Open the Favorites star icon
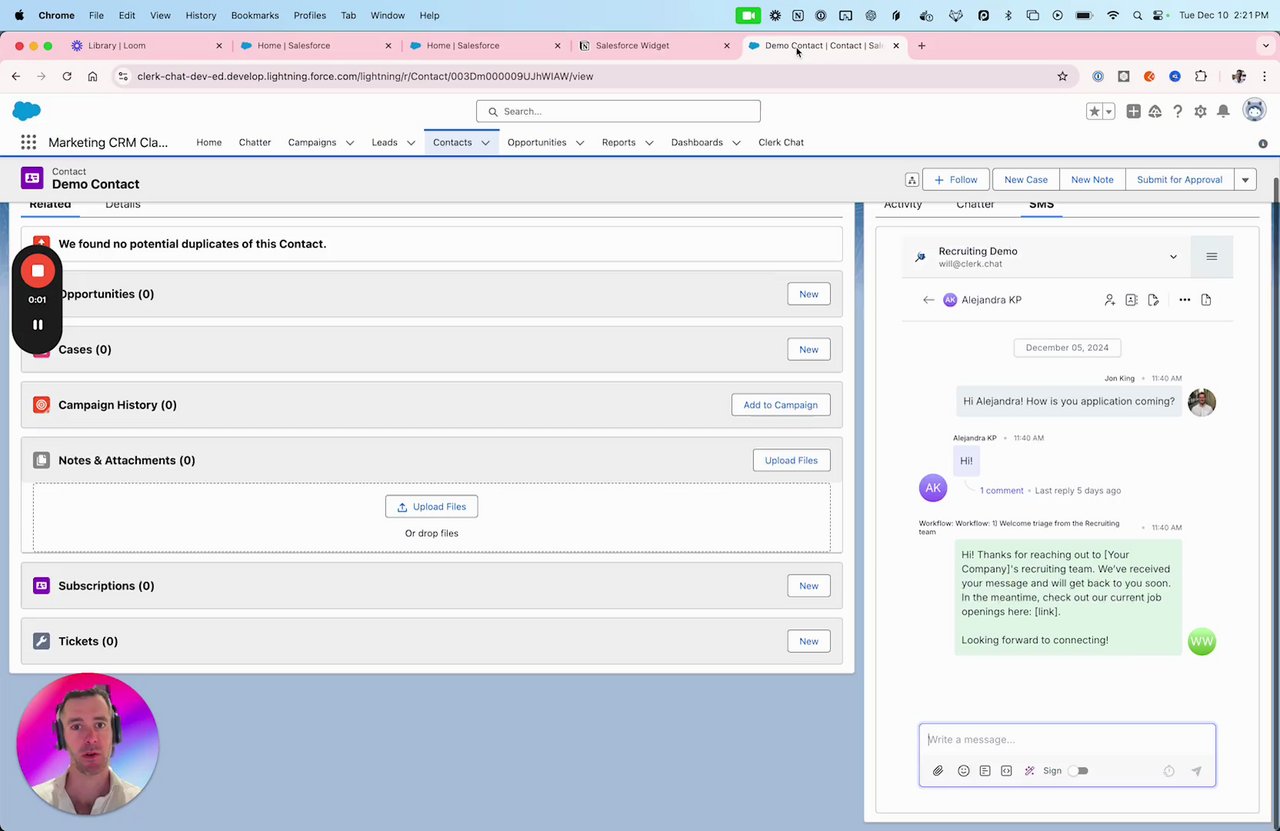The width and height of the screenshot is (1280, 831). click(1095, 111)
